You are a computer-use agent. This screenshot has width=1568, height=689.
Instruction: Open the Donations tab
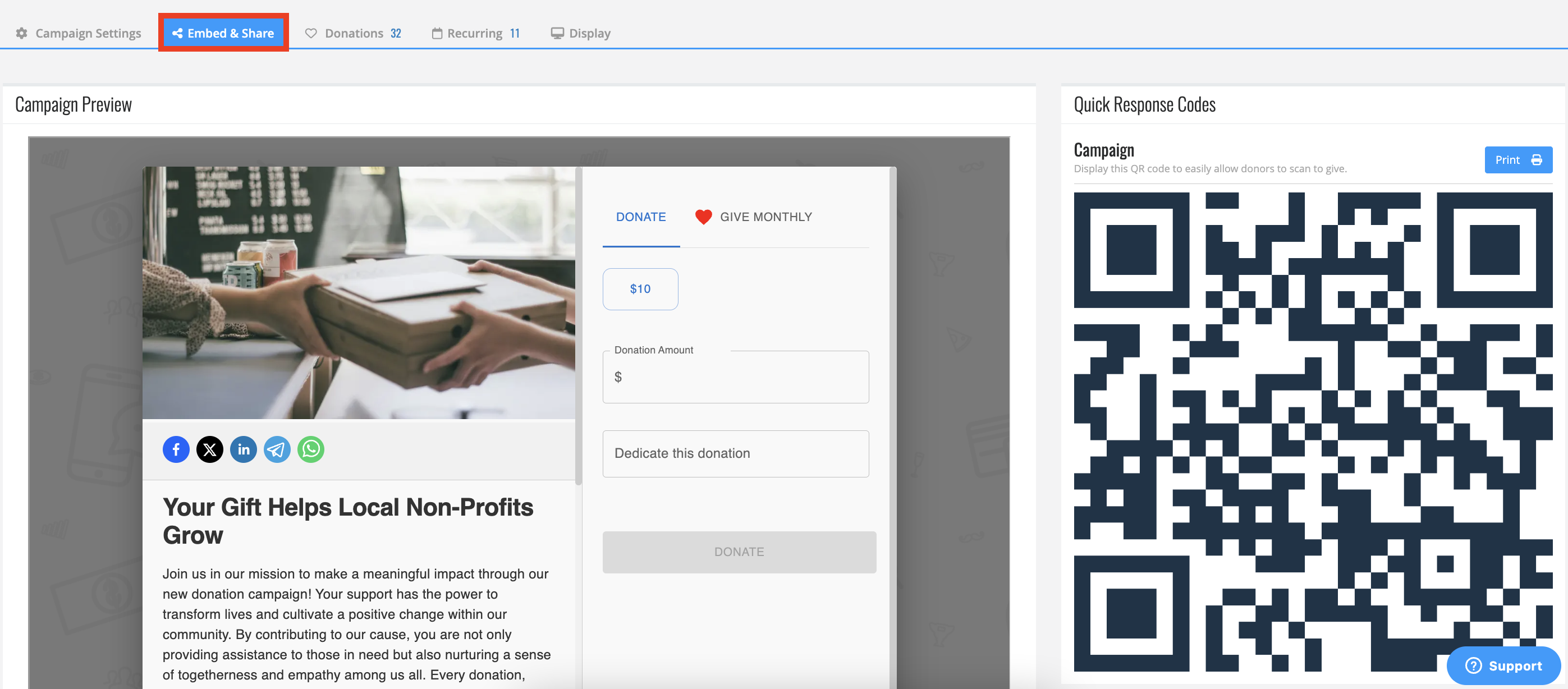coord(353,33)
